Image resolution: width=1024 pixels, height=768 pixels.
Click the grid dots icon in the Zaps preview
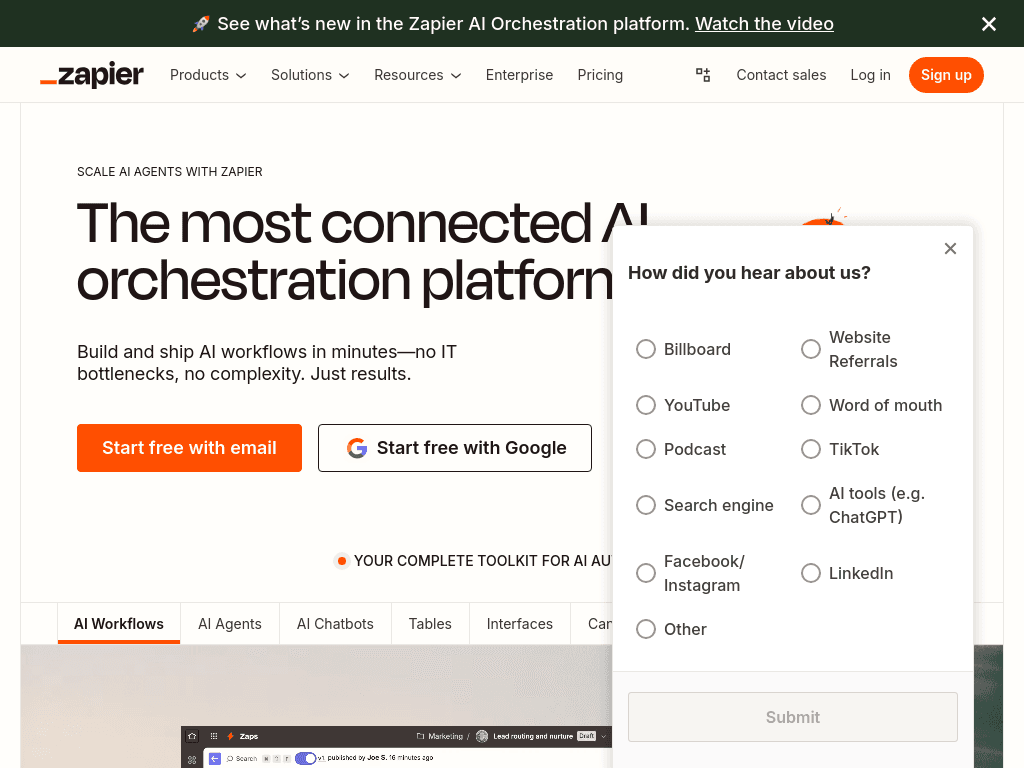pos(214,736)
